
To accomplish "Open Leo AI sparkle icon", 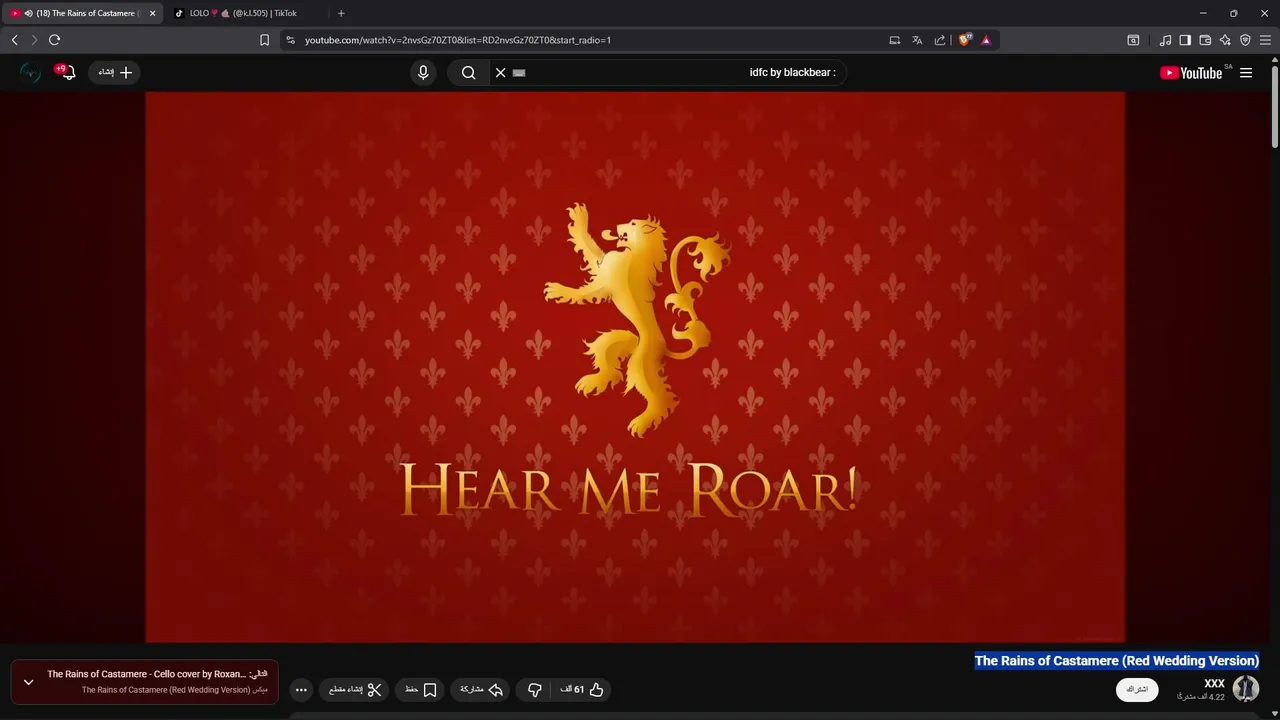I will coord(1225,40).
